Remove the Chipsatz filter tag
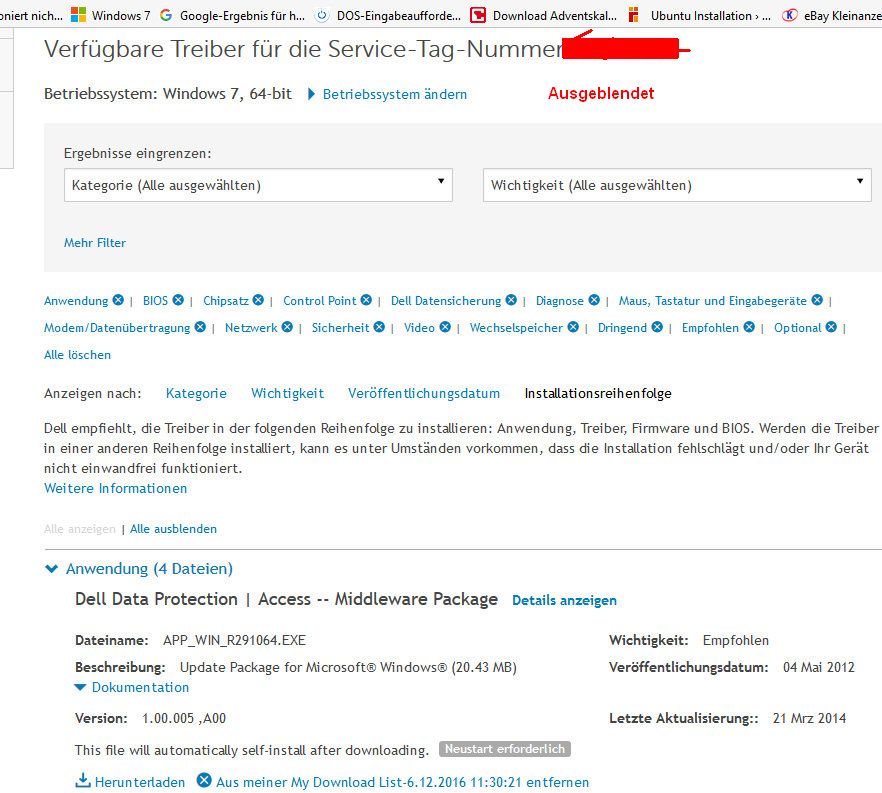882x793 pixels. tap(258, 300)
